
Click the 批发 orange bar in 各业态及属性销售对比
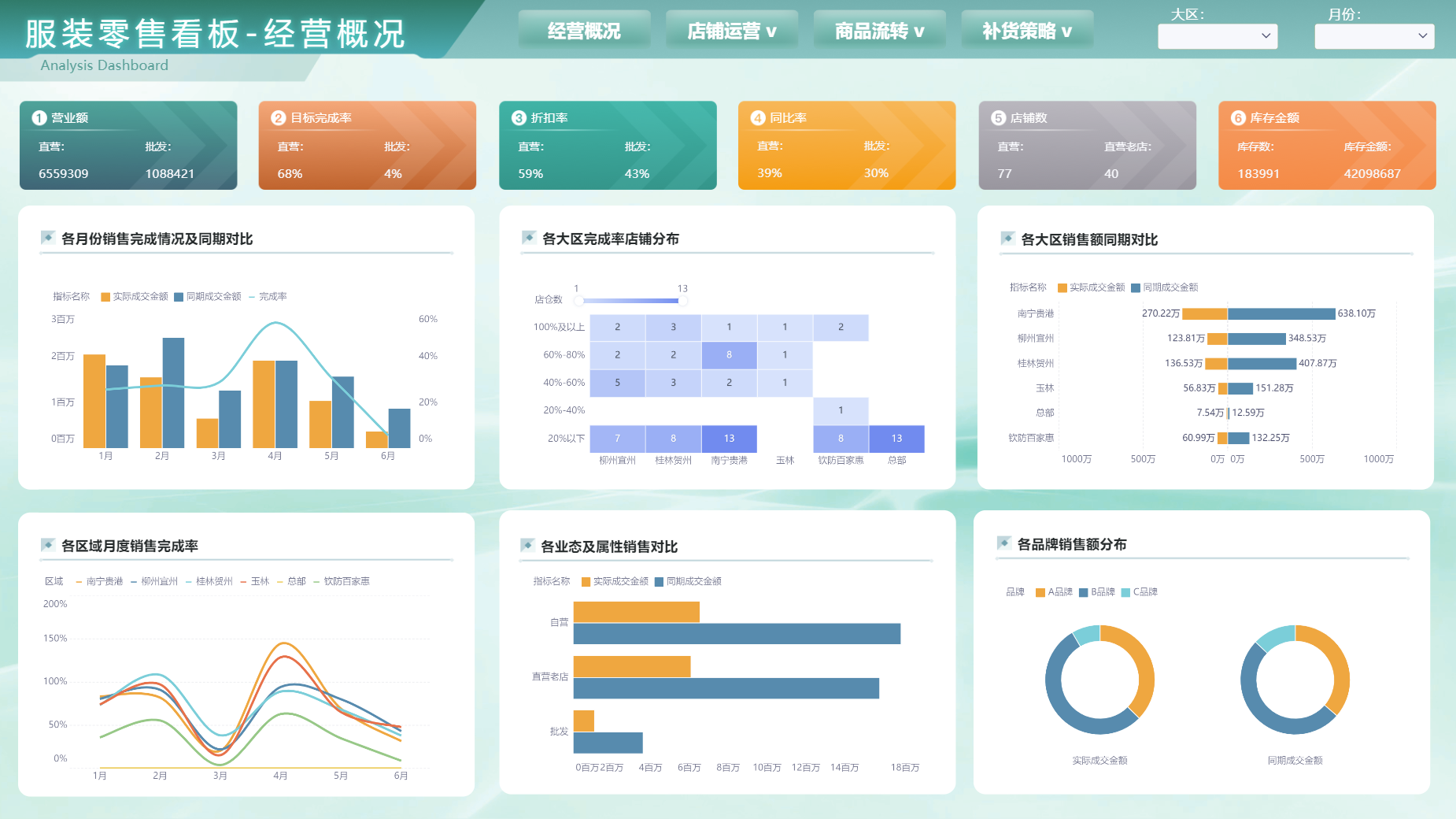coord(584,721)
